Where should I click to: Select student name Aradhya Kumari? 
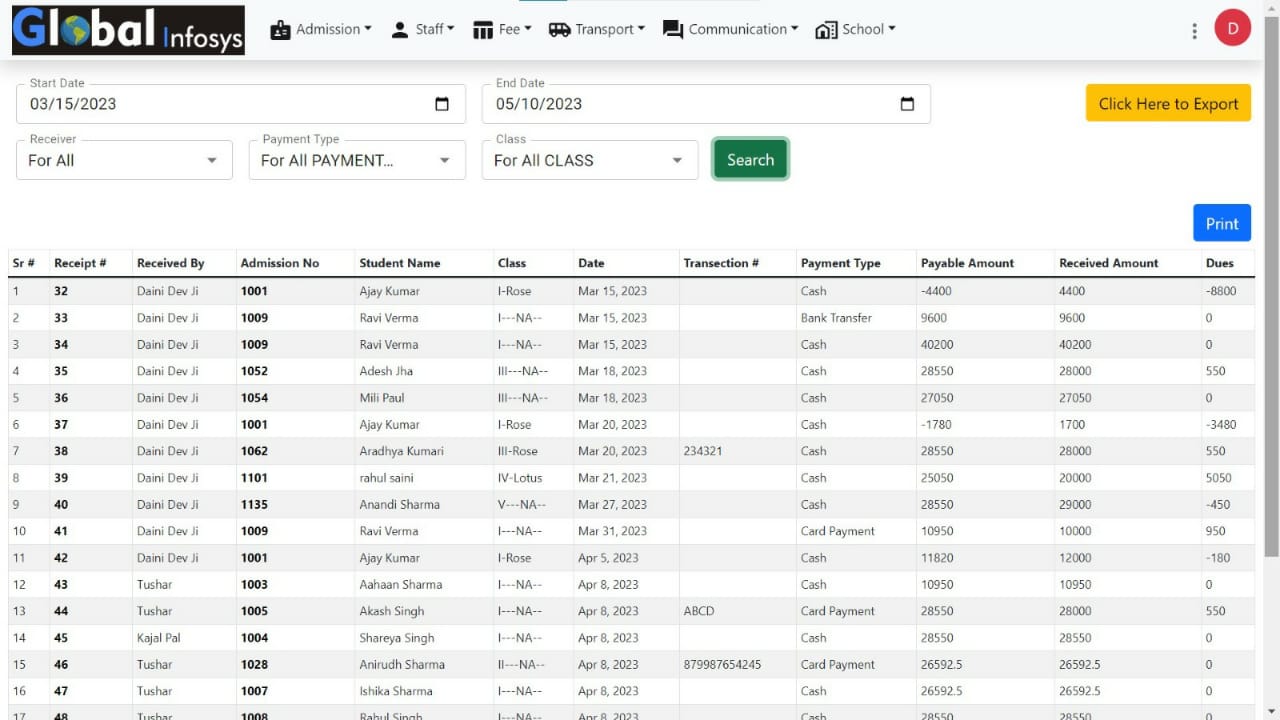401,451
